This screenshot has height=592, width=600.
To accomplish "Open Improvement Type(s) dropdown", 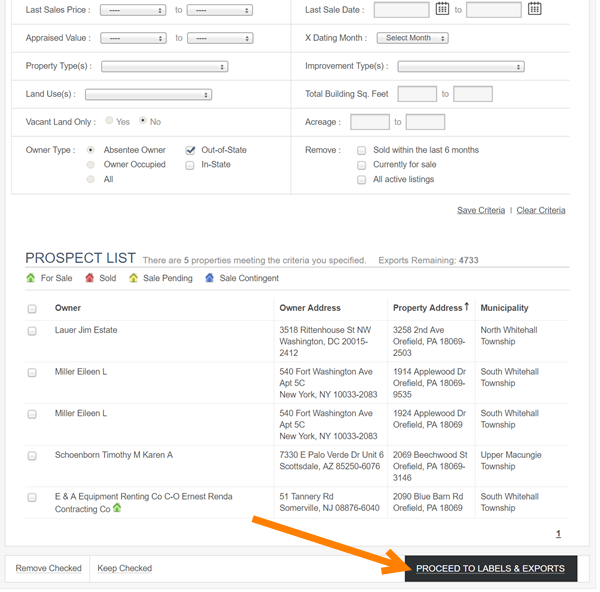I will coord(461,67).
